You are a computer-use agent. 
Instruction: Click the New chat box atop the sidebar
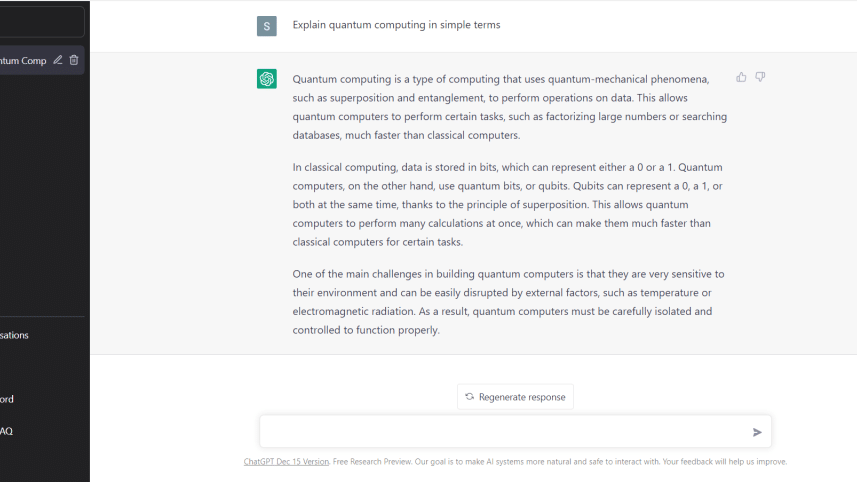coord(40,22)
